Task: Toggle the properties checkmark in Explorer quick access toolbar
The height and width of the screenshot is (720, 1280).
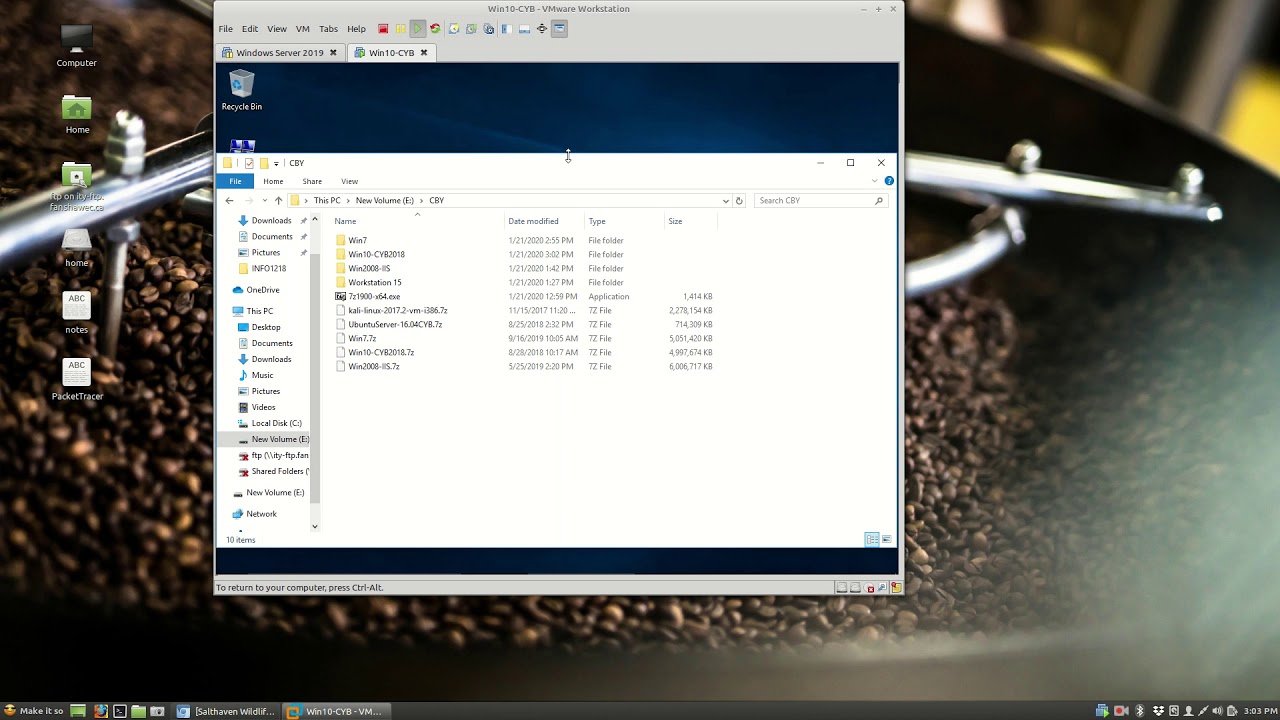Action: 249,163
